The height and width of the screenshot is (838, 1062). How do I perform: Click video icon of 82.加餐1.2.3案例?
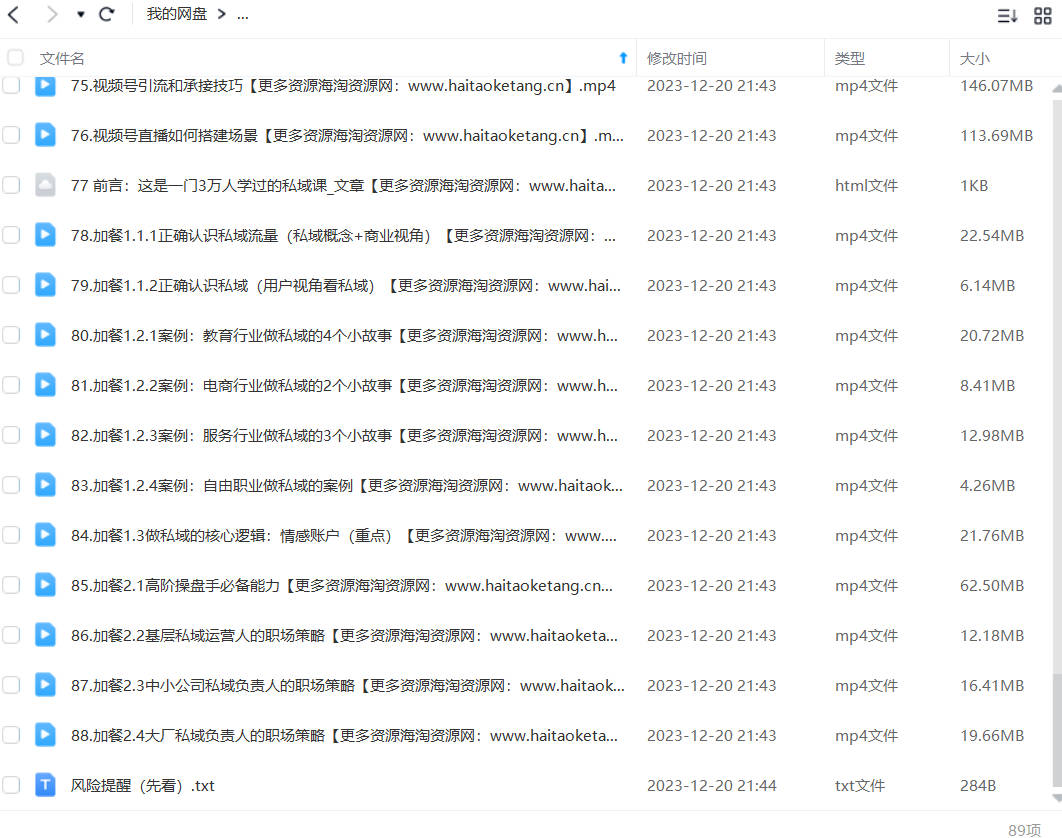coord(45,435)
